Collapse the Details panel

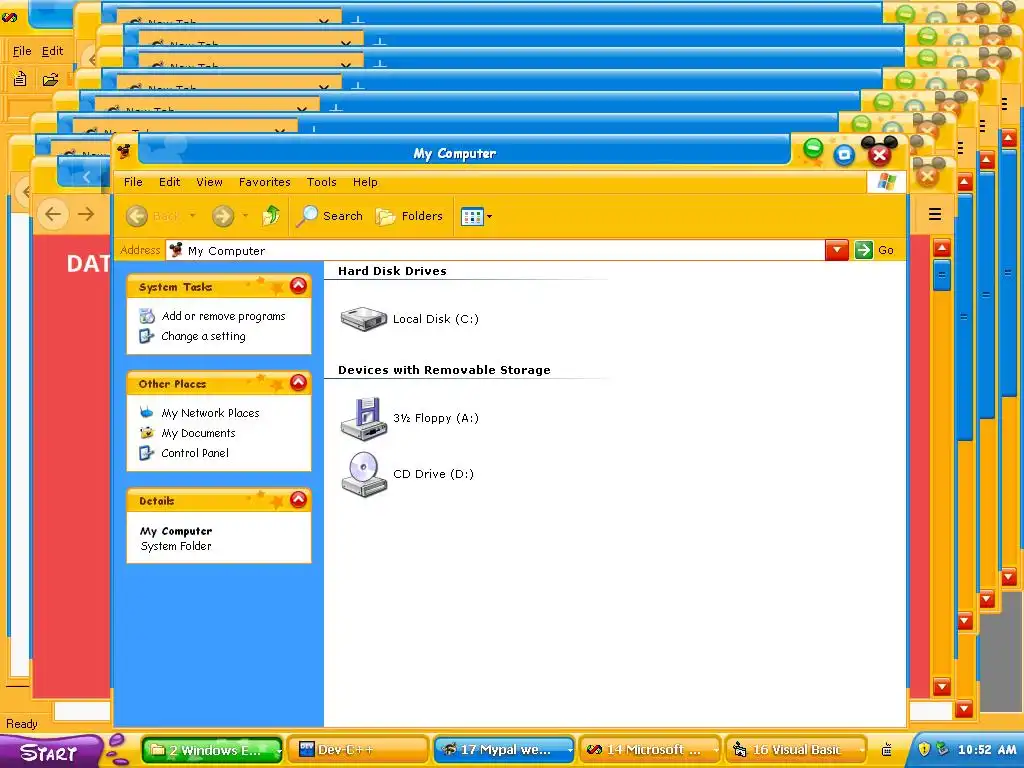click(298, 500)
